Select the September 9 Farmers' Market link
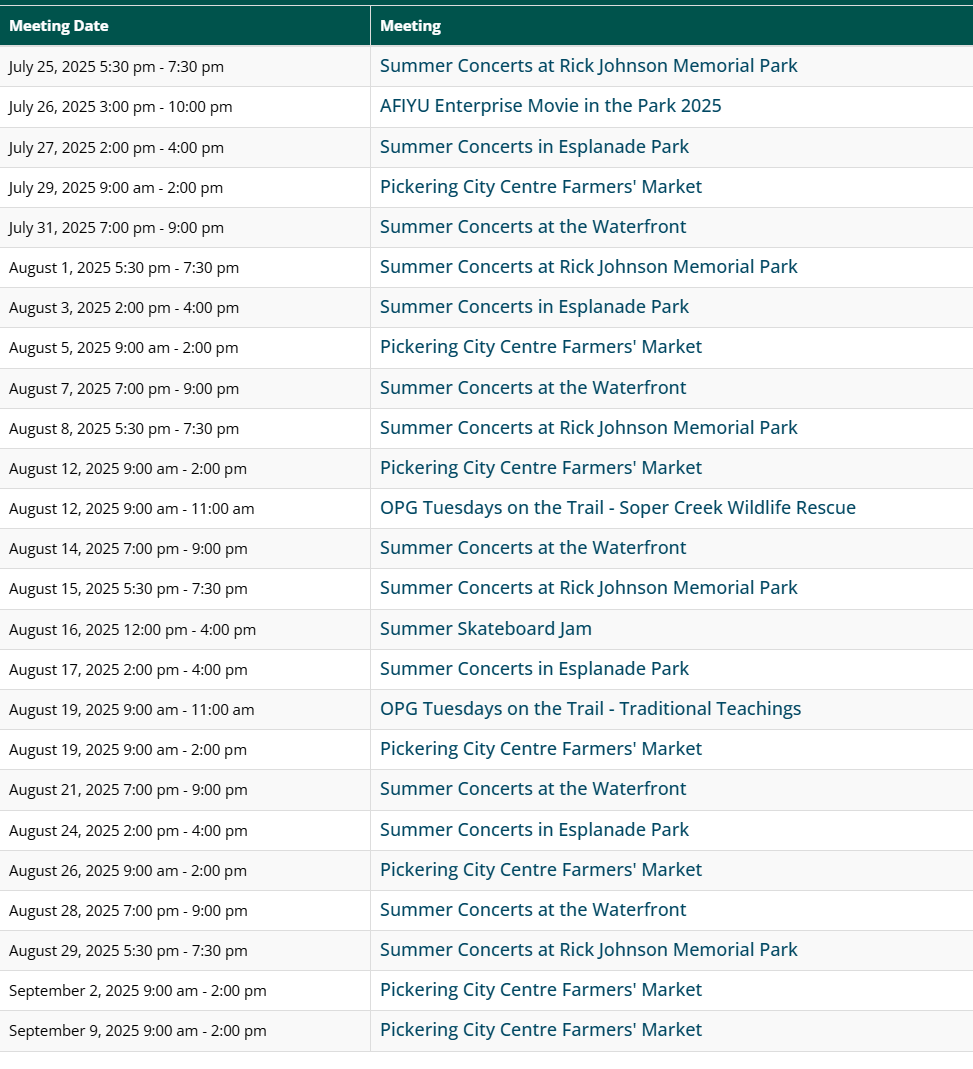Viewport: 973px width, 1069px height. [x=540, y=1030]
